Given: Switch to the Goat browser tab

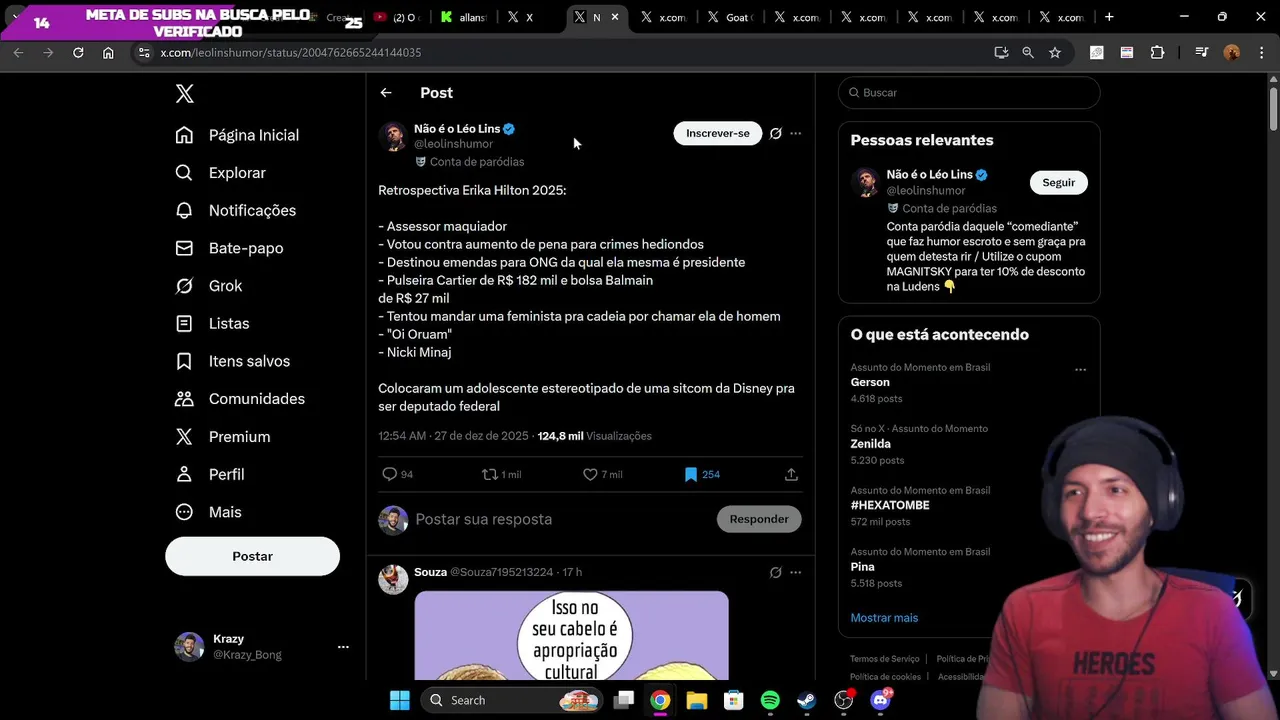Looking at the screenshot, I should tap(730, 17).
